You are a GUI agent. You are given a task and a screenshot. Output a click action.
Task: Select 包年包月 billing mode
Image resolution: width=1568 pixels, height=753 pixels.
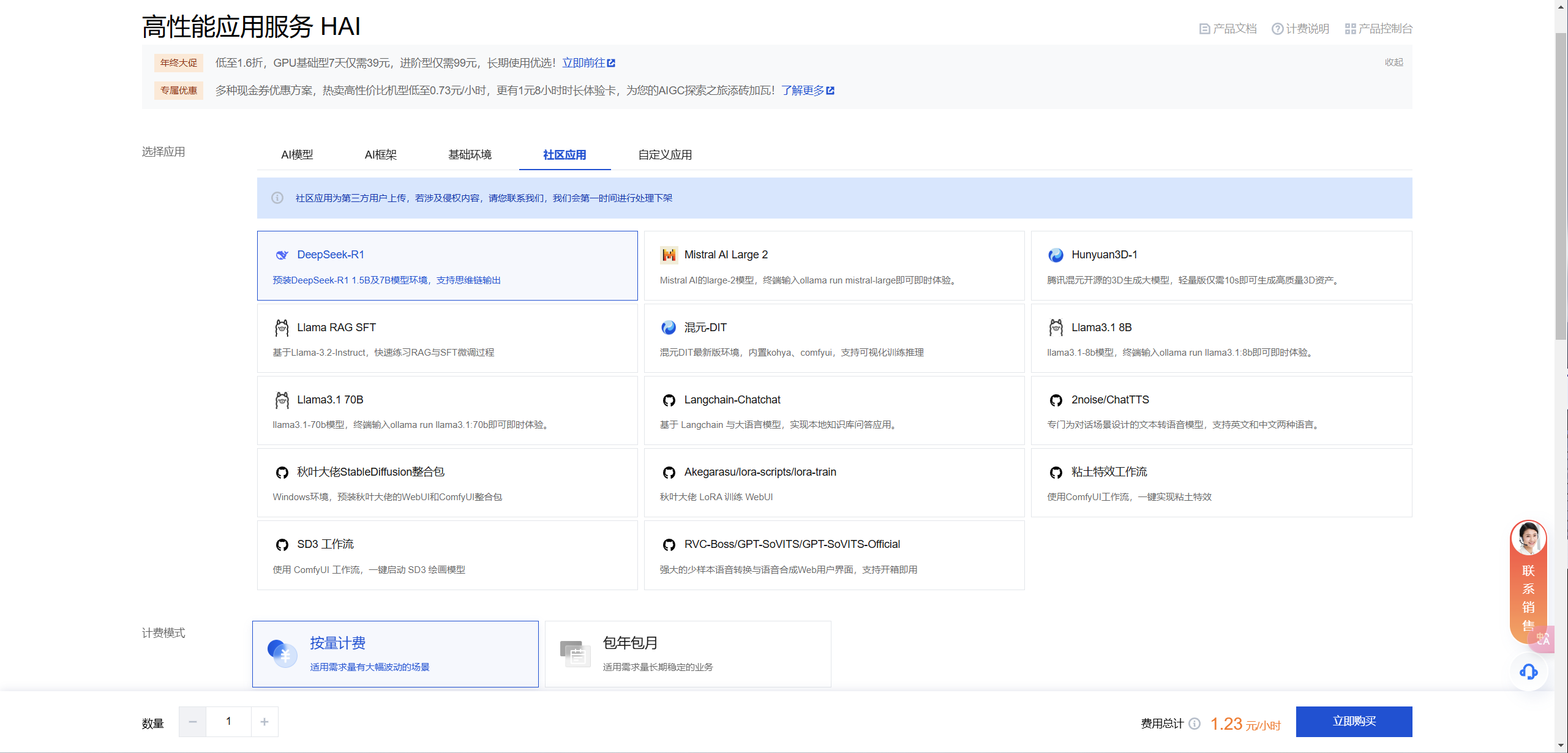click(x=688, y=654)
